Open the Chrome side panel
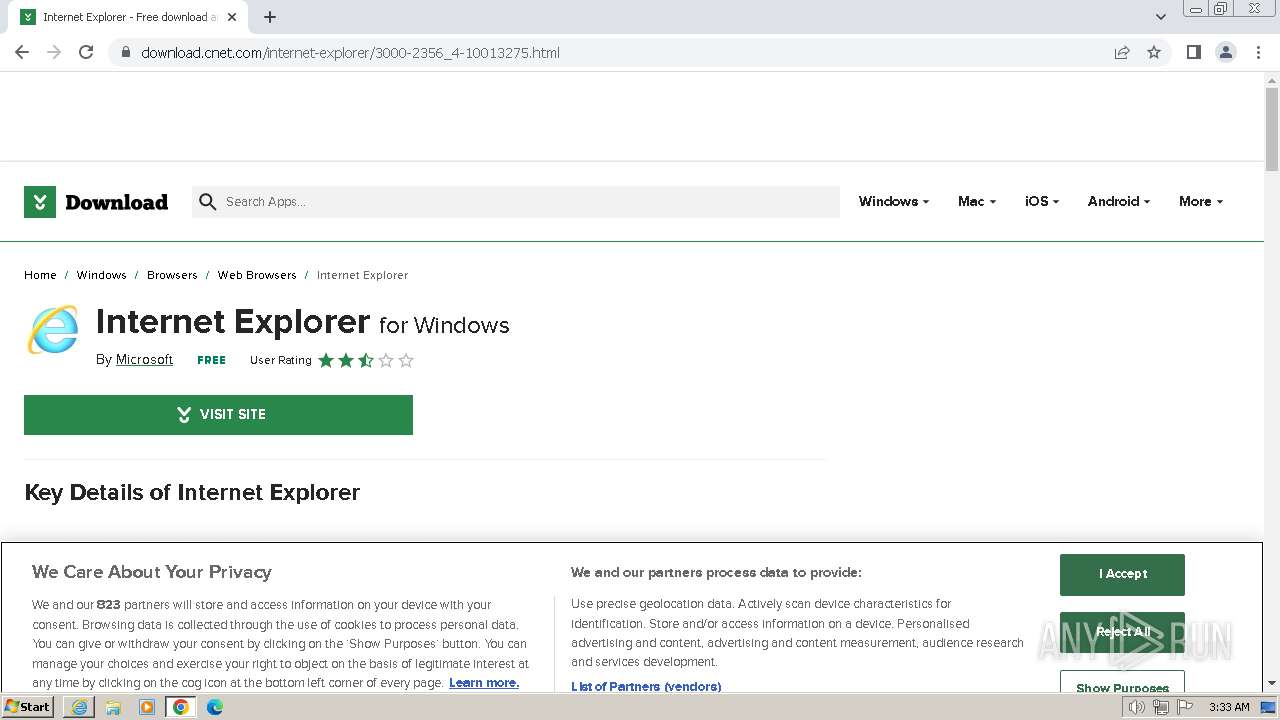The height and width of the screenshot is (720, 1280). click(1193, 52)
